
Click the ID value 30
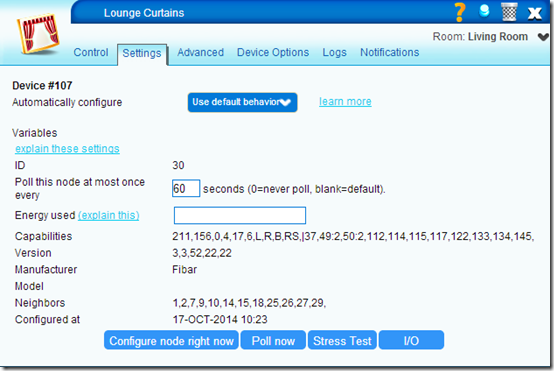(x=178, y=165)
